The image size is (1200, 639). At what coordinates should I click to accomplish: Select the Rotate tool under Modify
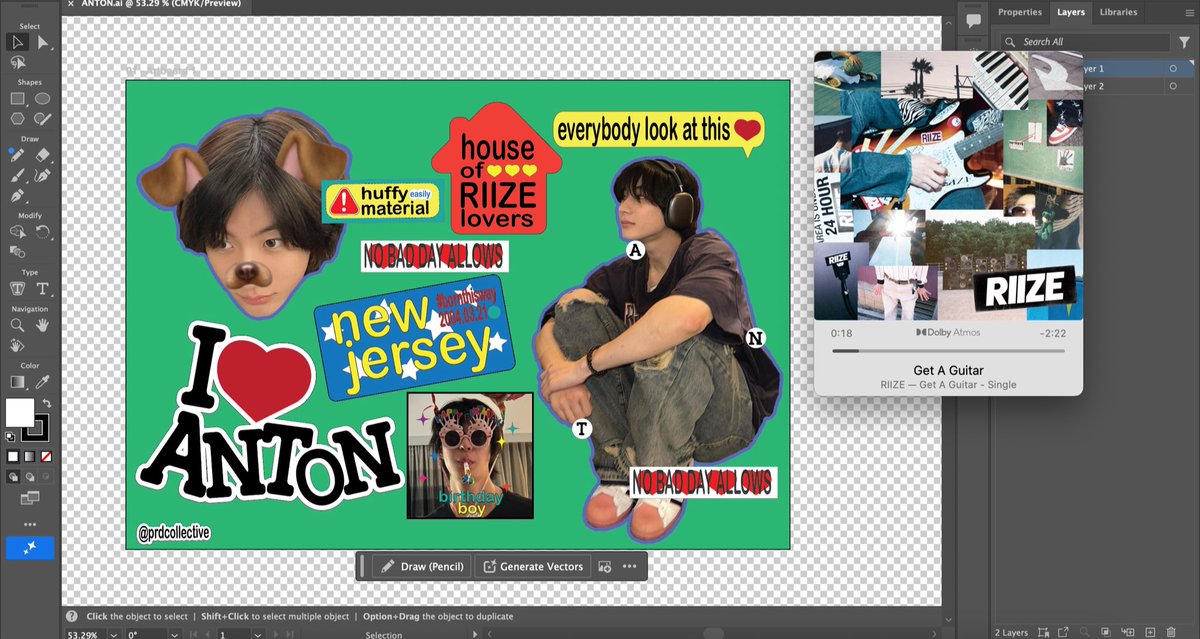pos(43,231)
